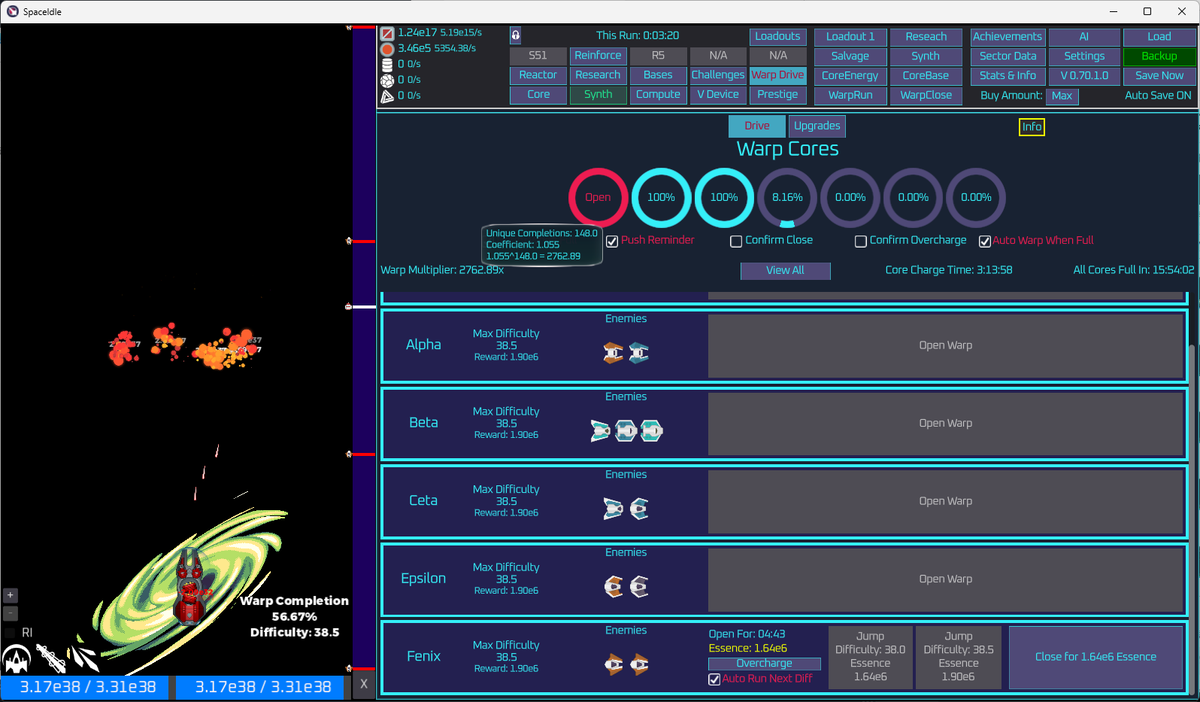This screenshot has height=702, width=1200.
Task: Click Save Now
Action: (1159, 75)
